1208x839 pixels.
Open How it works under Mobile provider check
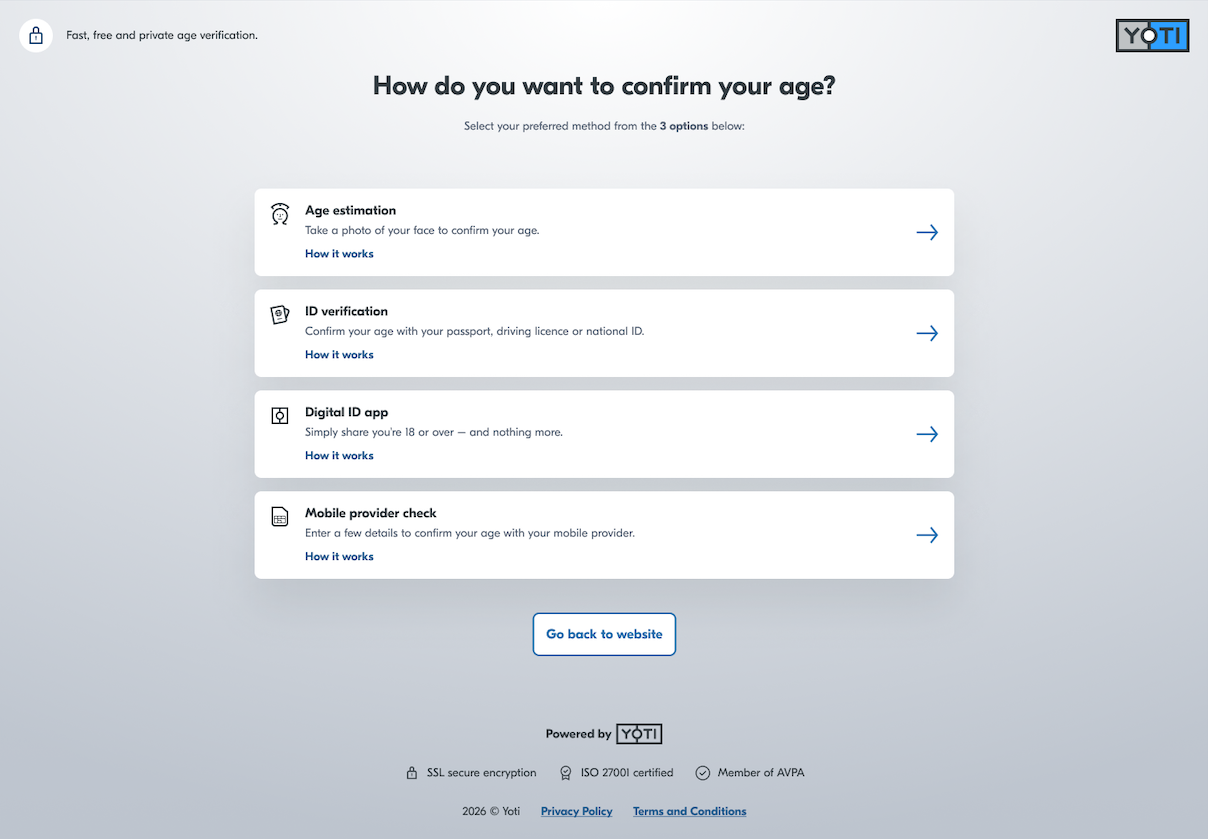(339, 556)
